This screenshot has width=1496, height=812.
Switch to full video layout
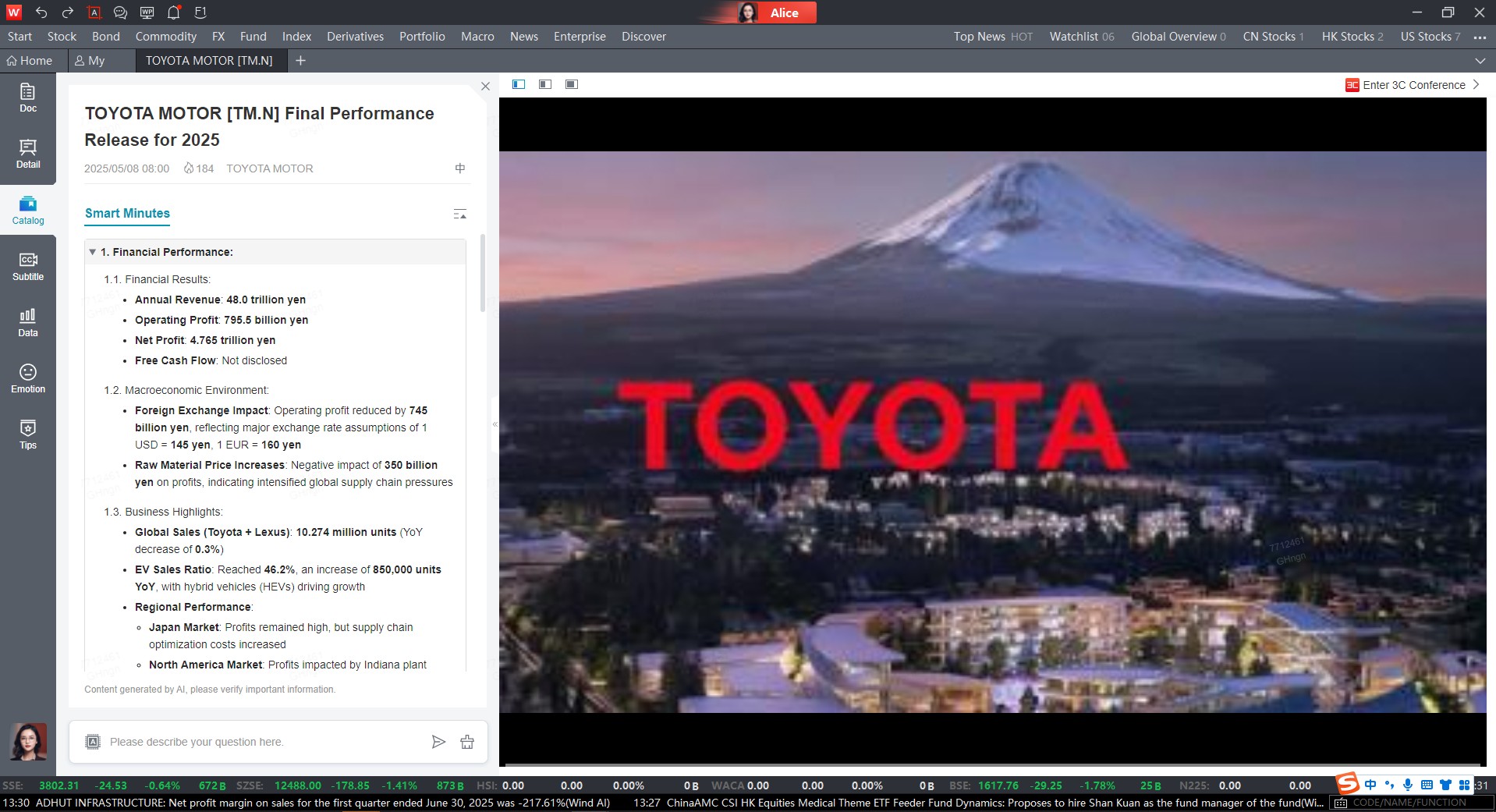click(572, 84)
